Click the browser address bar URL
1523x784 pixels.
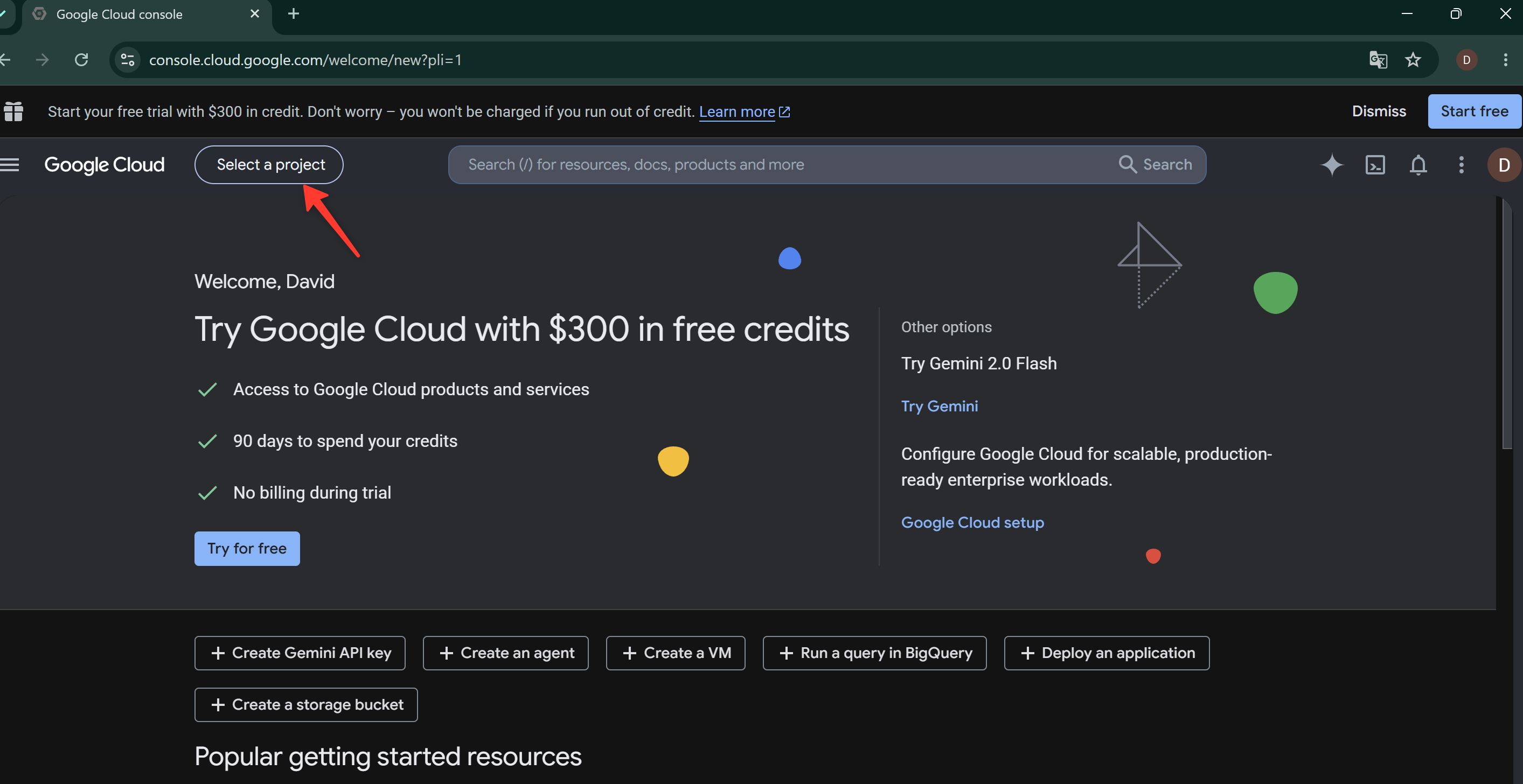coord(305,60)
